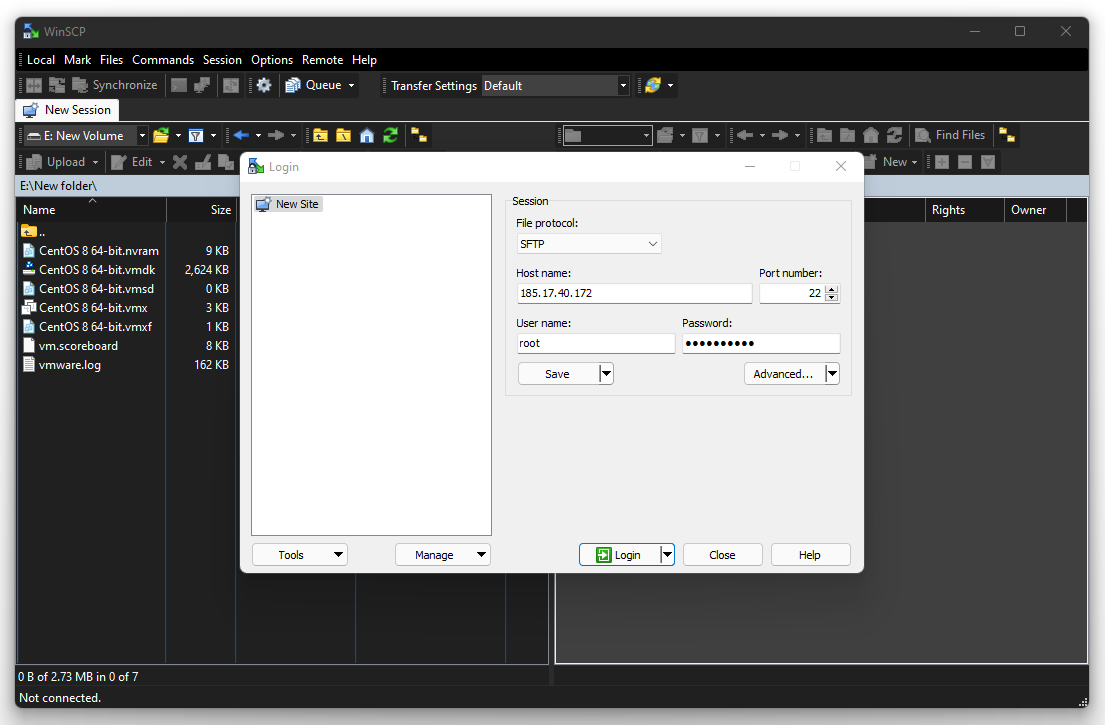The height and width of the screenshot is (725, 1105).
Task: Click the User name input field
Action: 596,343
